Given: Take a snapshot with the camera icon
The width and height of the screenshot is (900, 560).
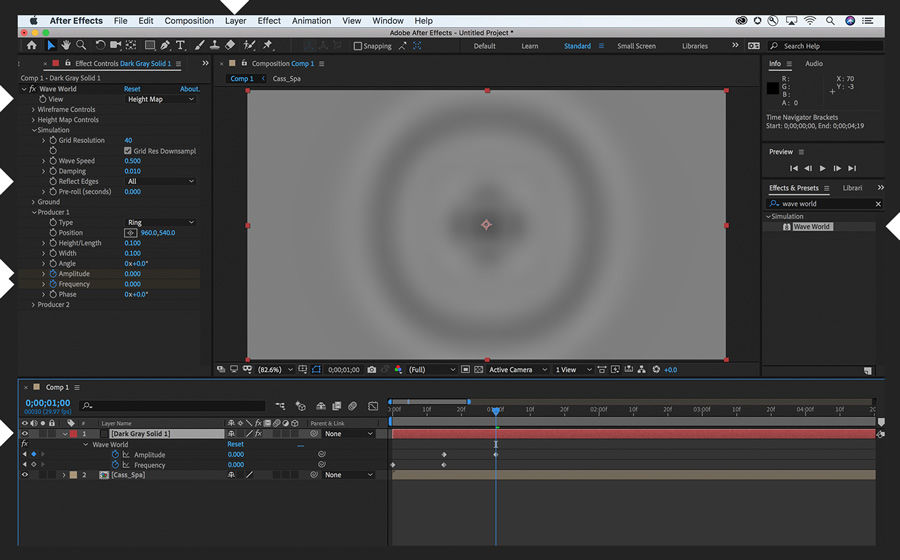Looking at the screenshot, I should 372,370.
